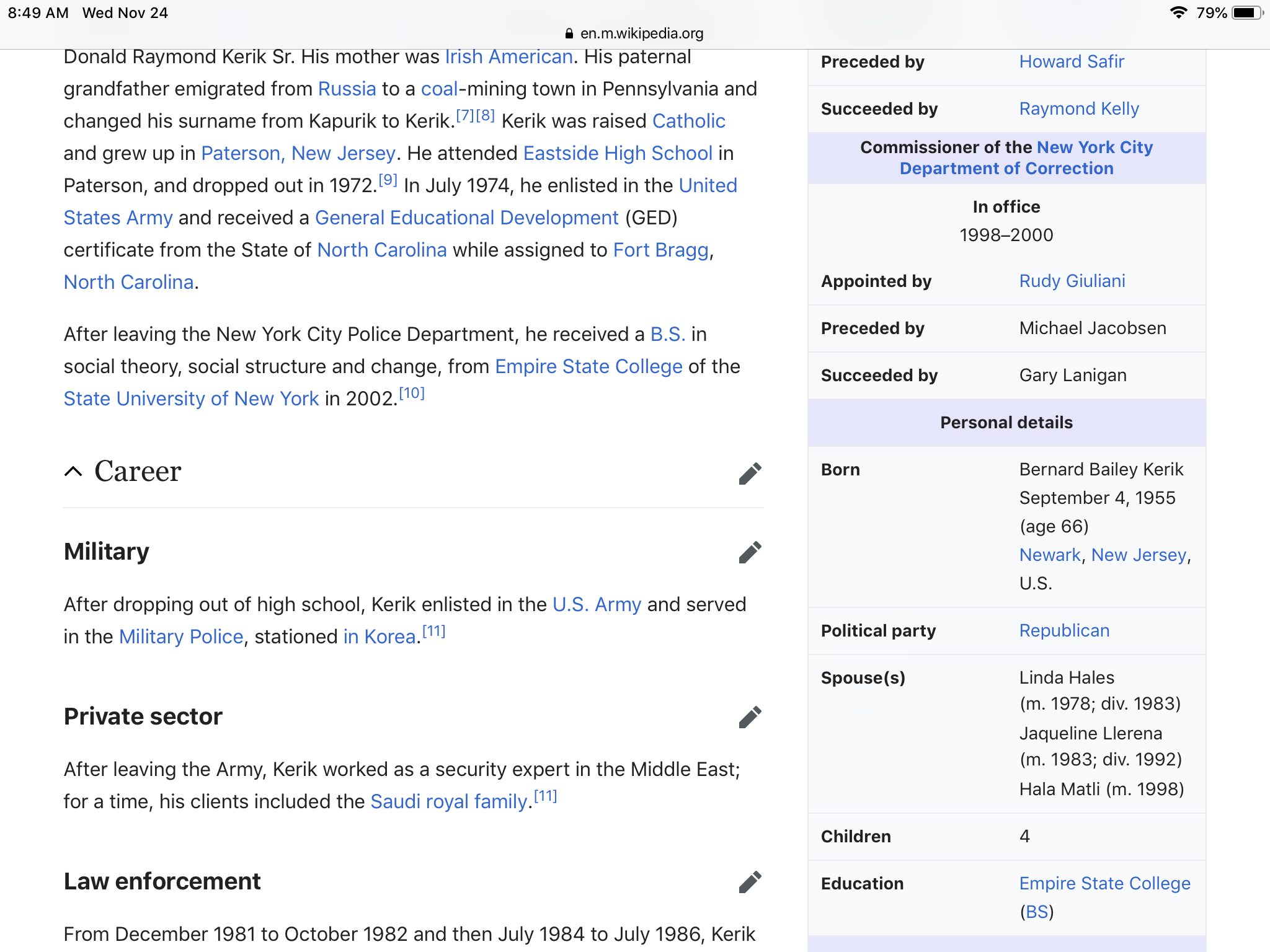Edit the Military subsection pencil icon
Image resolution: width=1270 pixels, height=952 pixels.
pyautogui.click(x=750, y=552)
